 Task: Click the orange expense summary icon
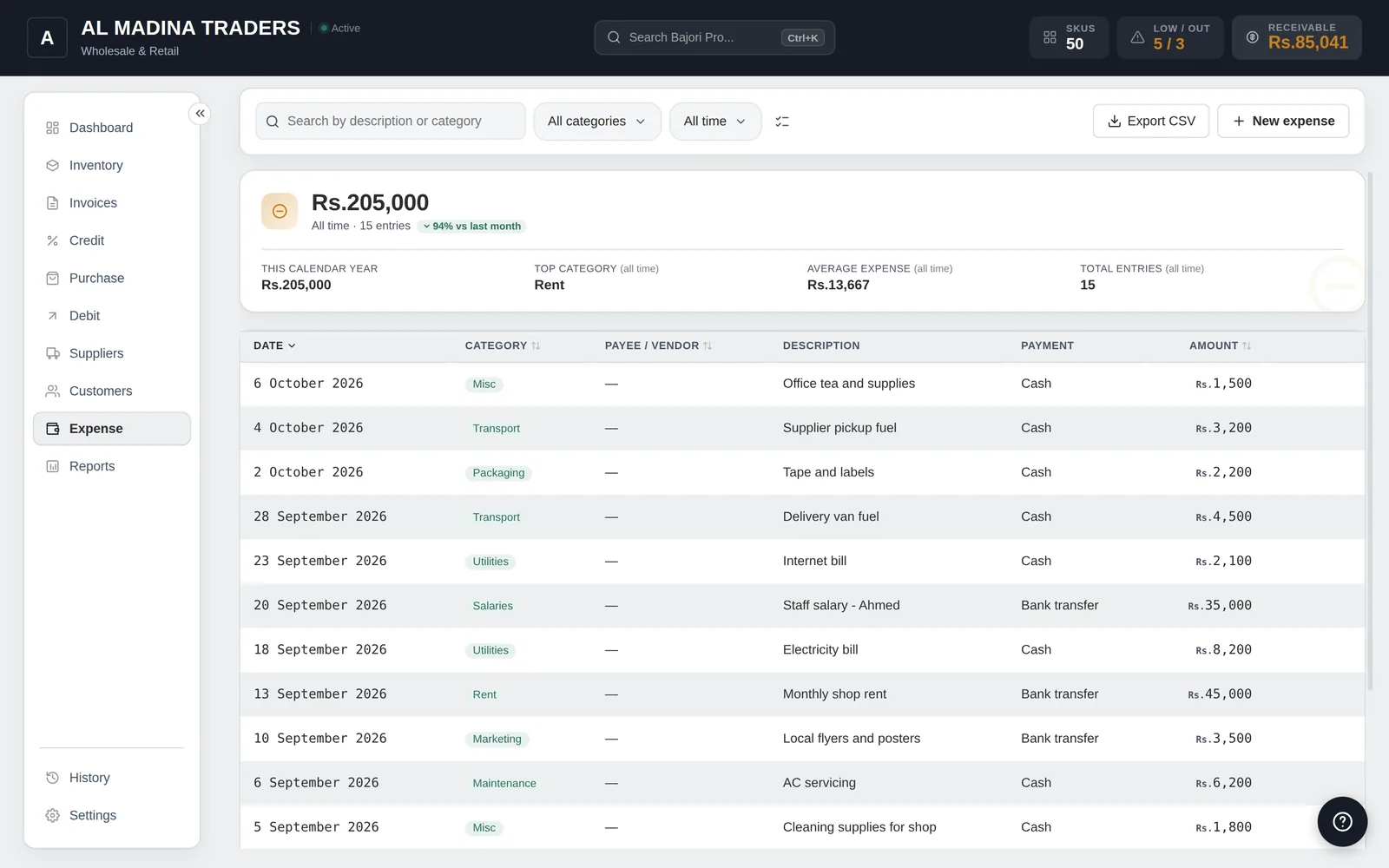(280, 211)
